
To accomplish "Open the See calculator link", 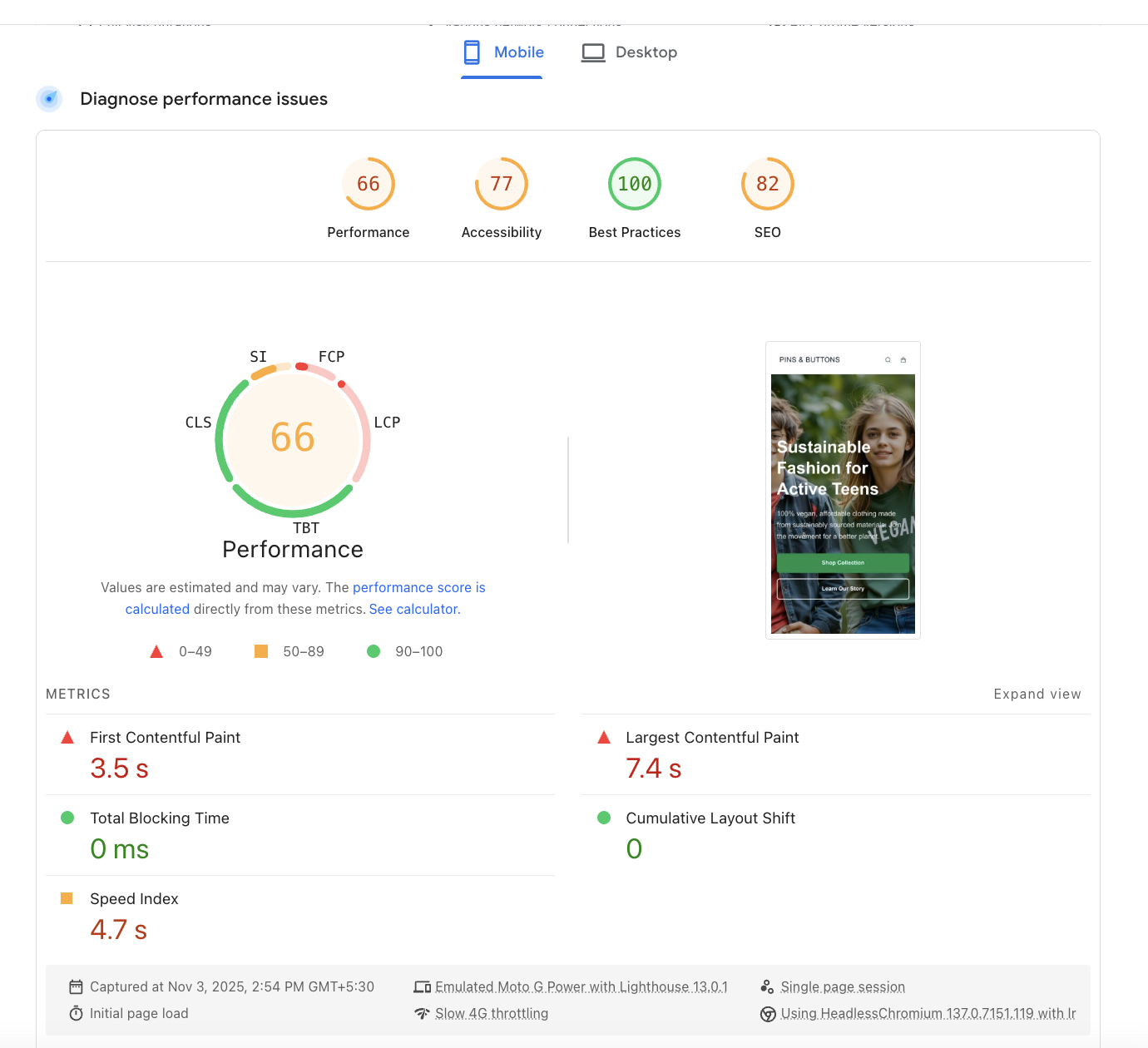I will (x=414, y=610).
